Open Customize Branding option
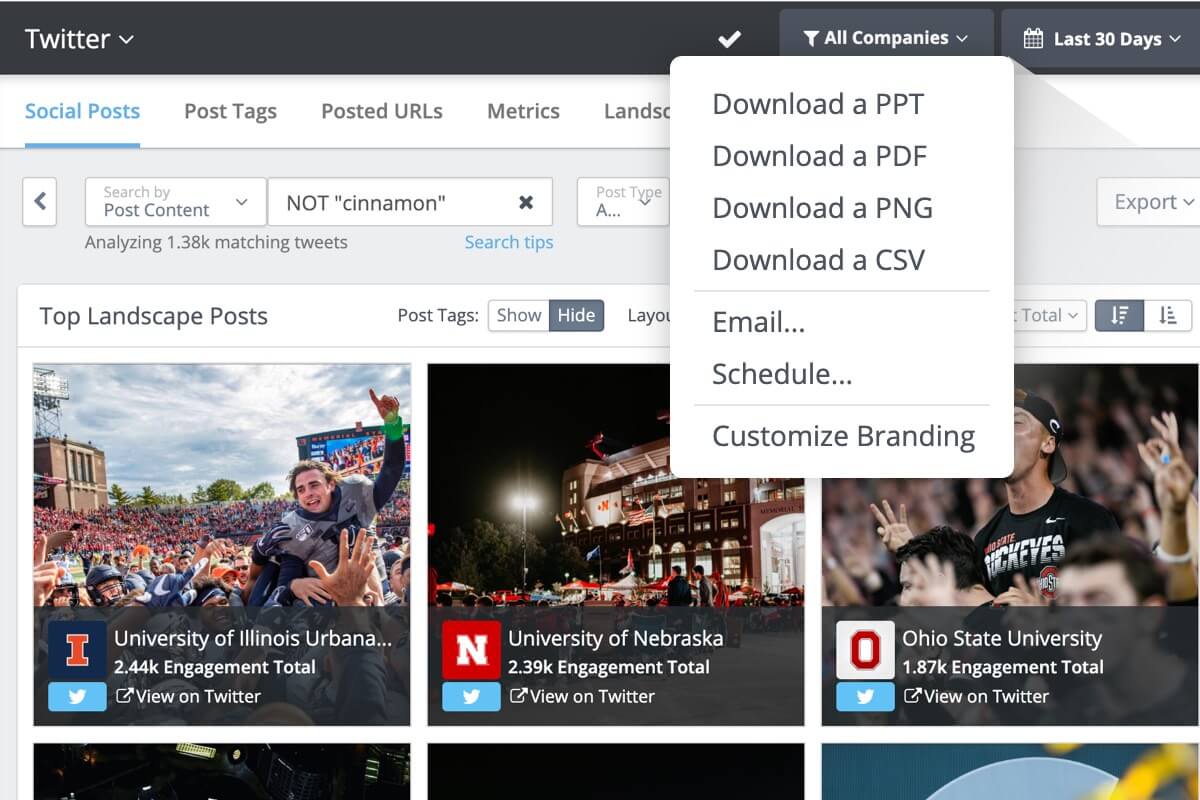Screen dimensions: 1200x800 (x=841, y=436)
